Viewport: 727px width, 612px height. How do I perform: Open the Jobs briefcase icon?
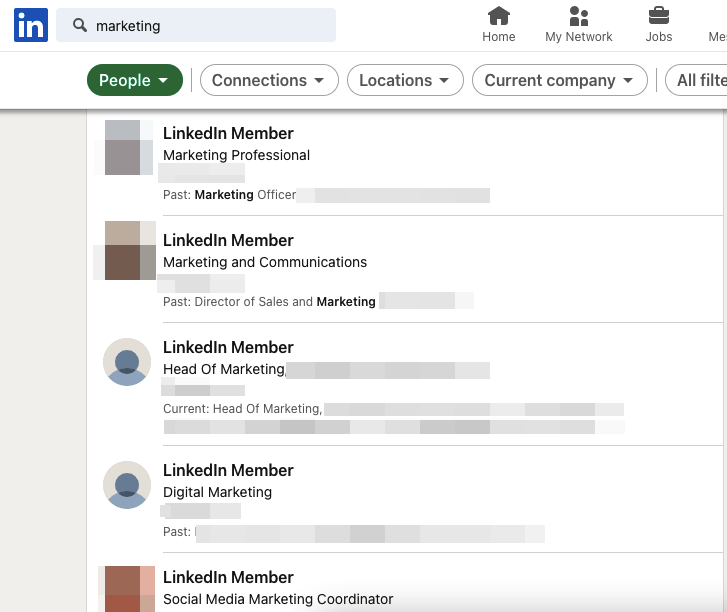point(658,25)
